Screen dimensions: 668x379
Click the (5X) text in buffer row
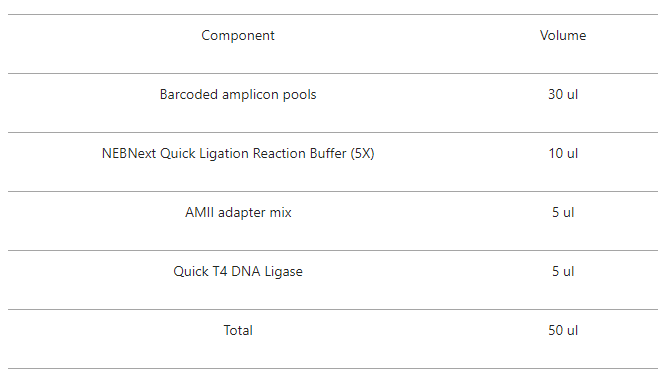pyautogui.click(x=362, y=154)
